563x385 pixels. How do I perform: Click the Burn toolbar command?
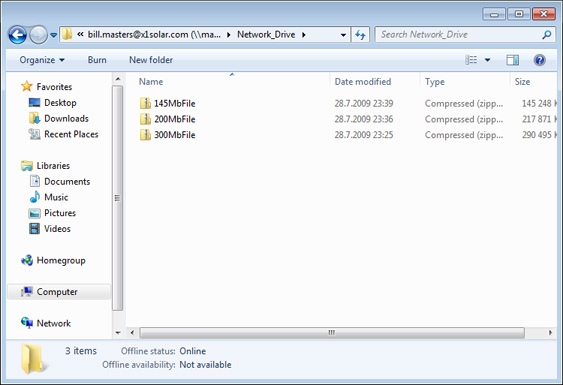pos(97,60)
